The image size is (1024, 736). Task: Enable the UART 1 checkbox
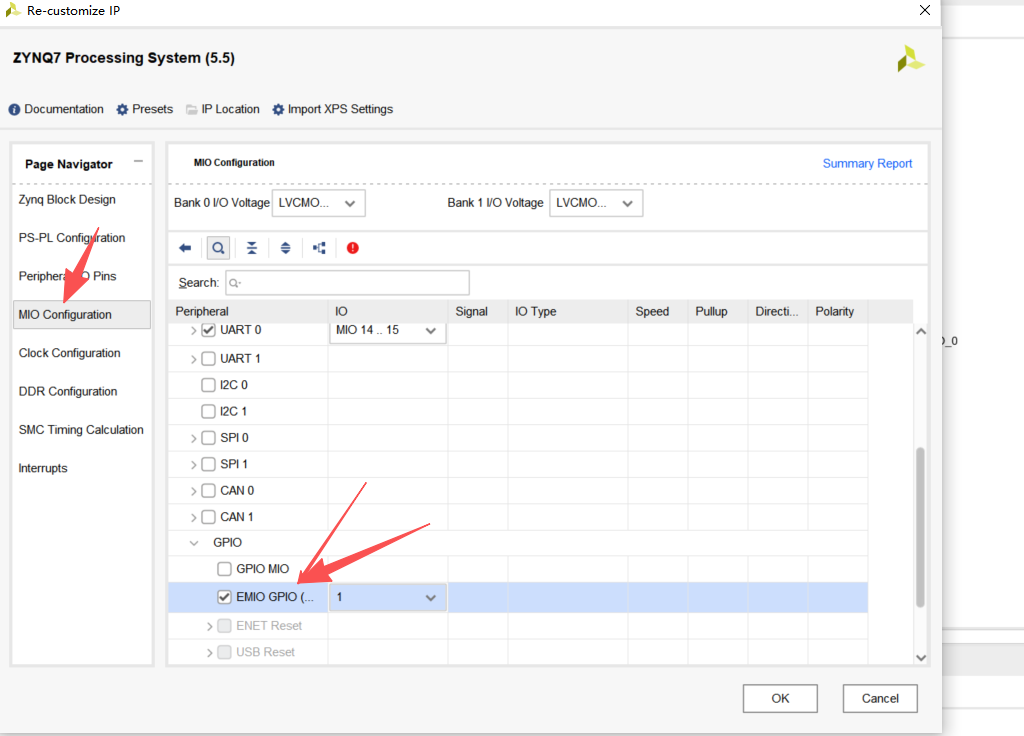208,359
